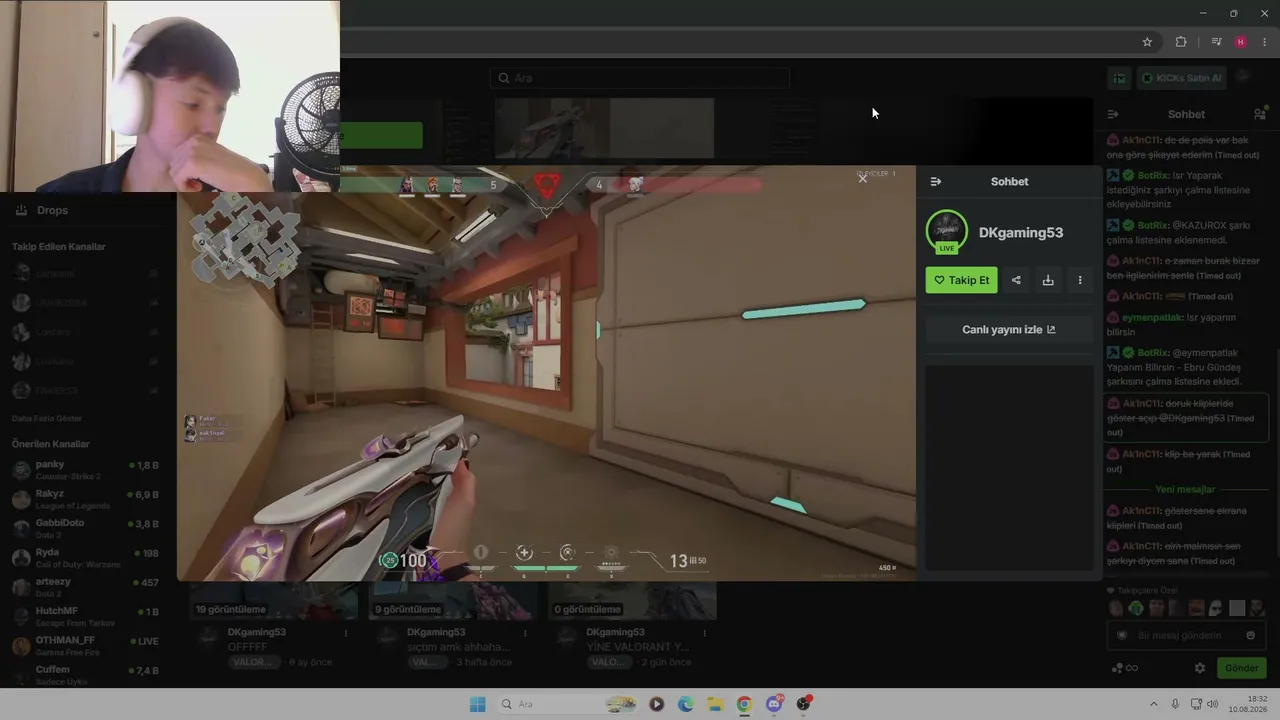
Task: Share the clip using share icon
Action: [1016, 280]
